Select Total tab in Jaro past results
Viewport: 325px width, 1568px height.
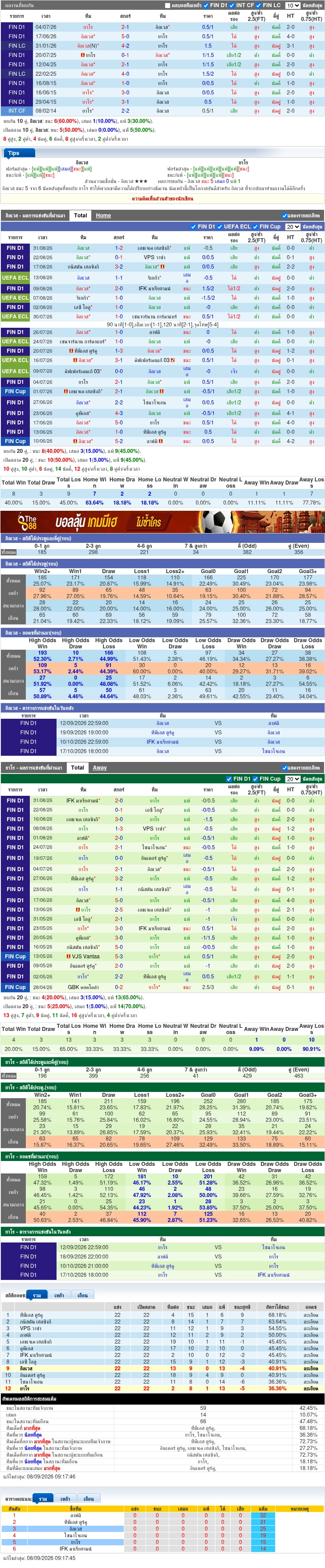point(77,768)
